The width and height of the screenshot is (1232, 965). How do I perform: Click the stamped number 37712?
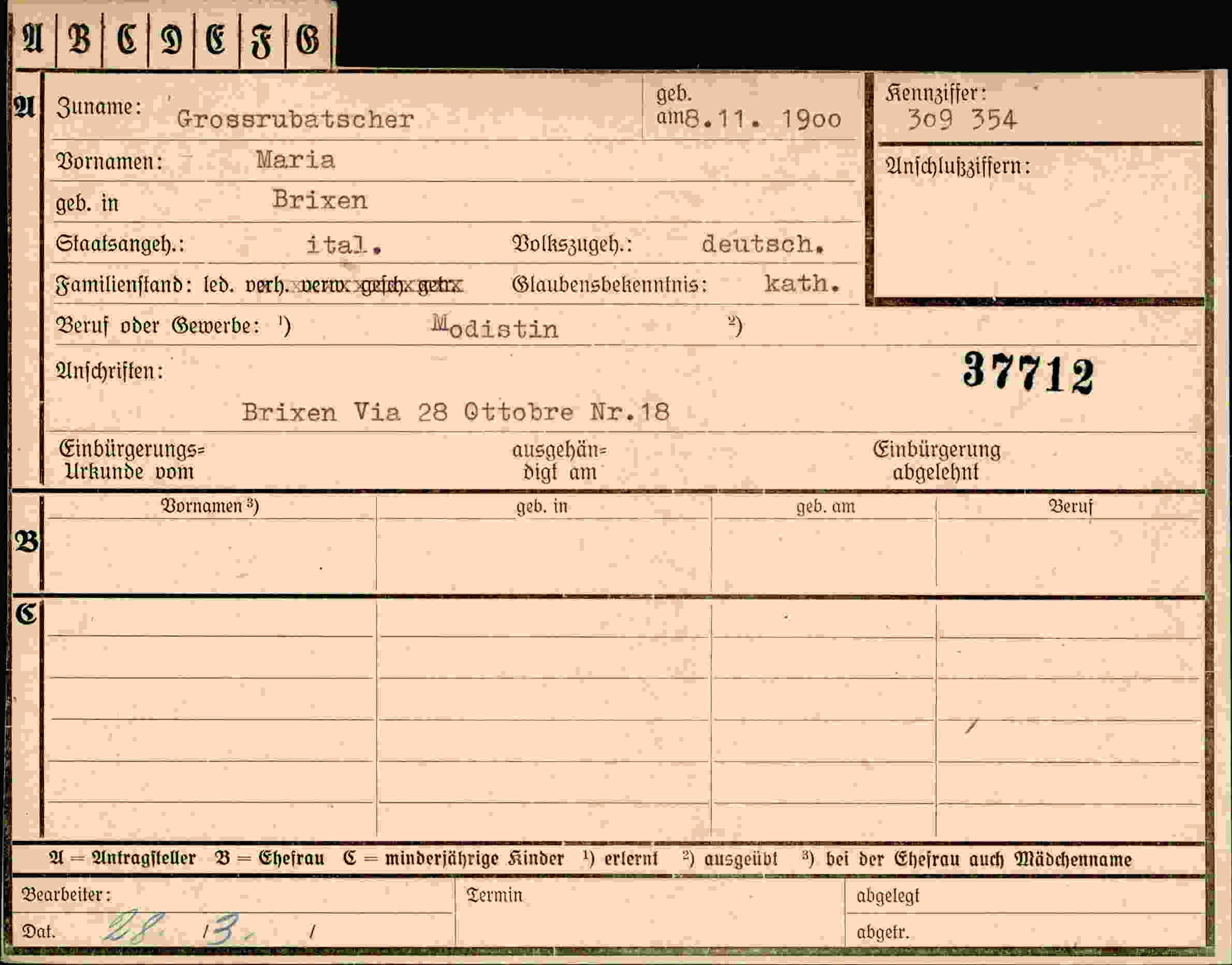click(x=1028, y=373)
